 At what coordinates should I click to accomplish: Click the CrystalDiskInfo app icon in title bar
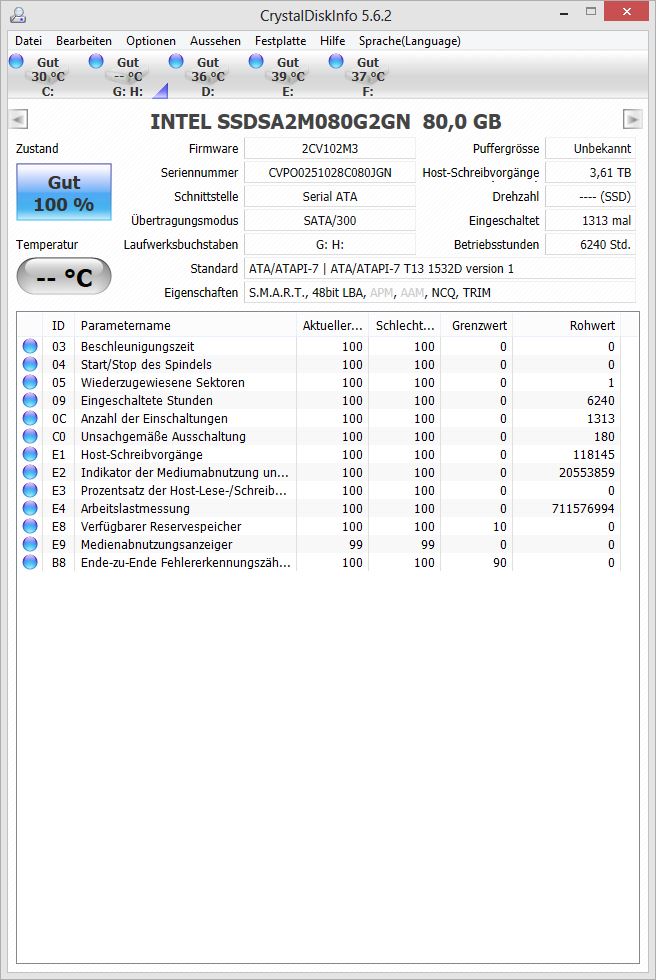18,14
